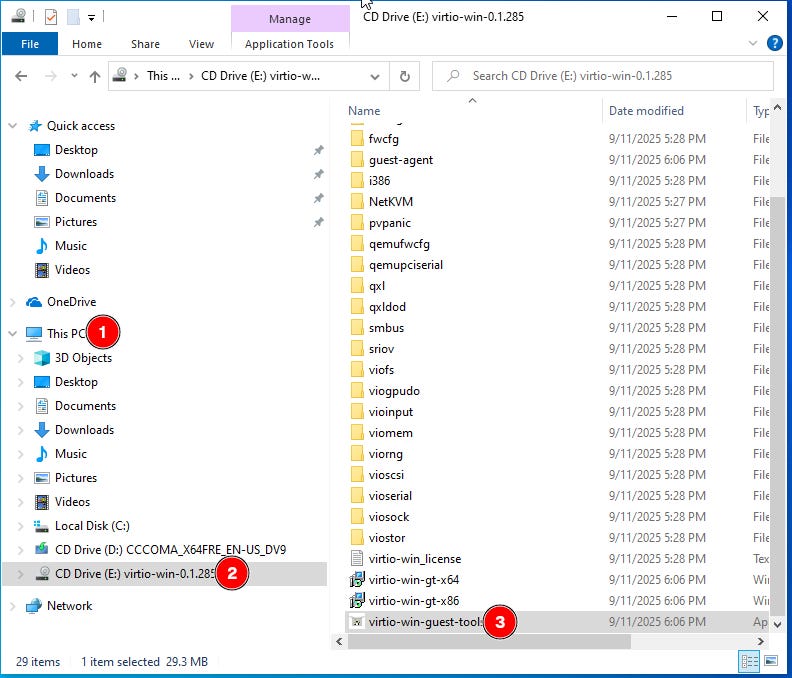Click the New folder icon in title bar
This screenshot has height=678, width=792.
(x=73, y=17)
